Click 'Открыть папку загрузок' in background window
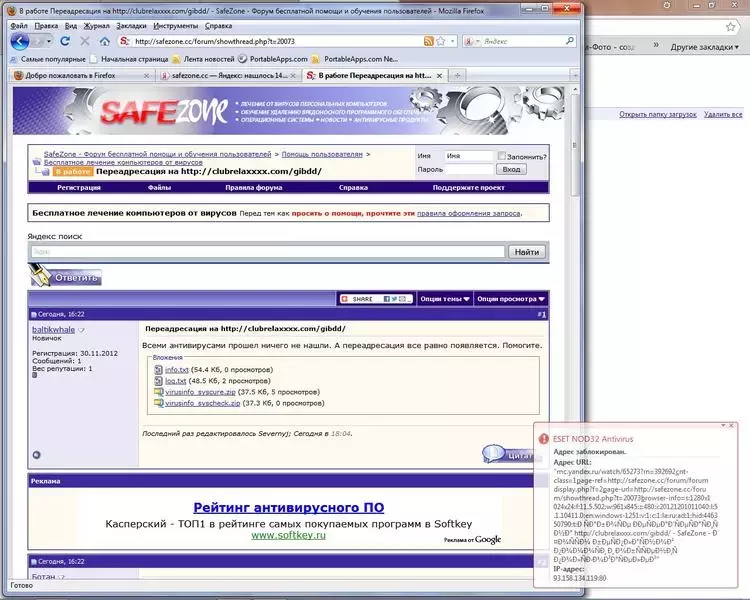Image resolution: width=750 pixels, height=600 pixels. (658, 114)
